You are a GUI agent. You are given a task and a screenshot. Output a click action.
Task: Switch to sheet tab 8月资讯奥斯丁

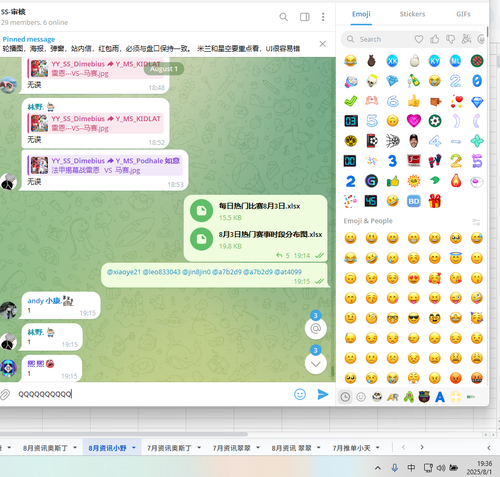pos(45,448)
